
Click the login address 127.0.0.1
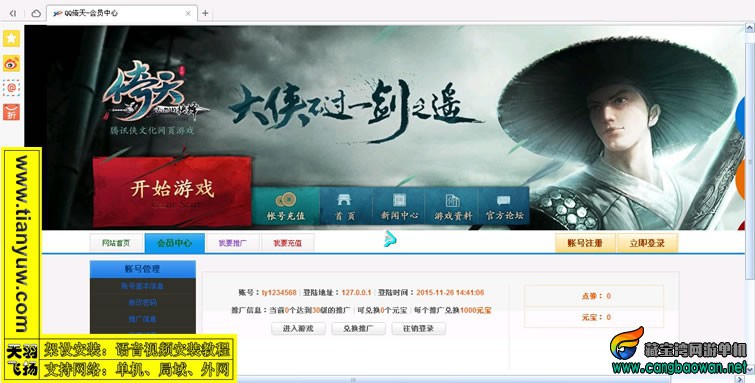tap(356, 292)
